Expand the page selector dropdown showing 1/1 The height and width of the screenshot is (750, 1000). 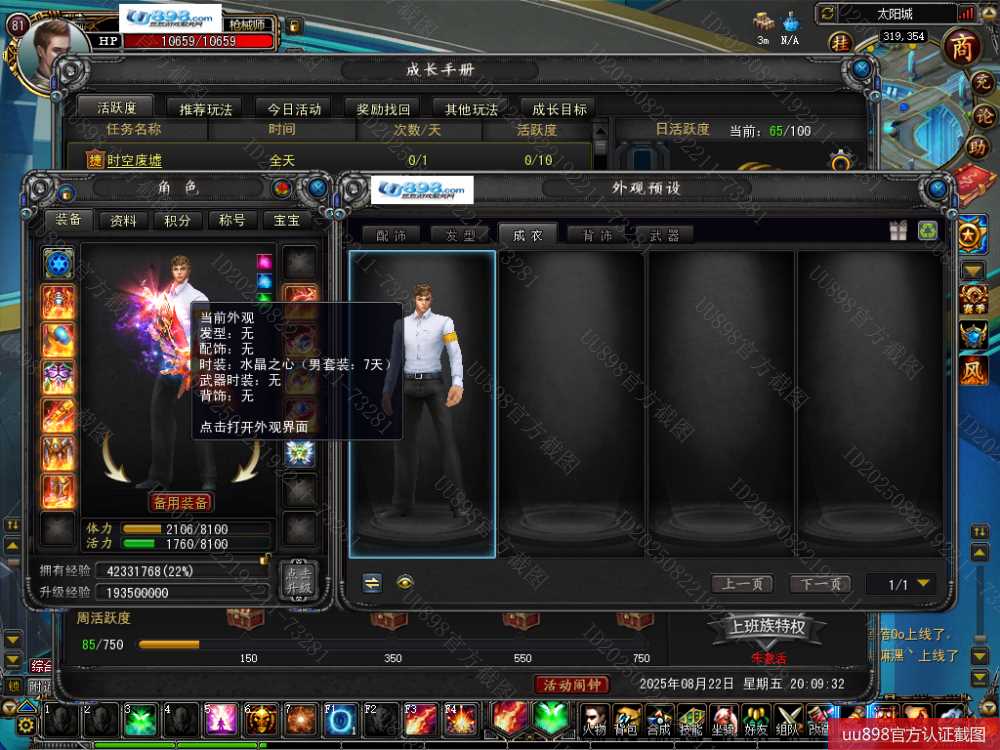(923, 583)
